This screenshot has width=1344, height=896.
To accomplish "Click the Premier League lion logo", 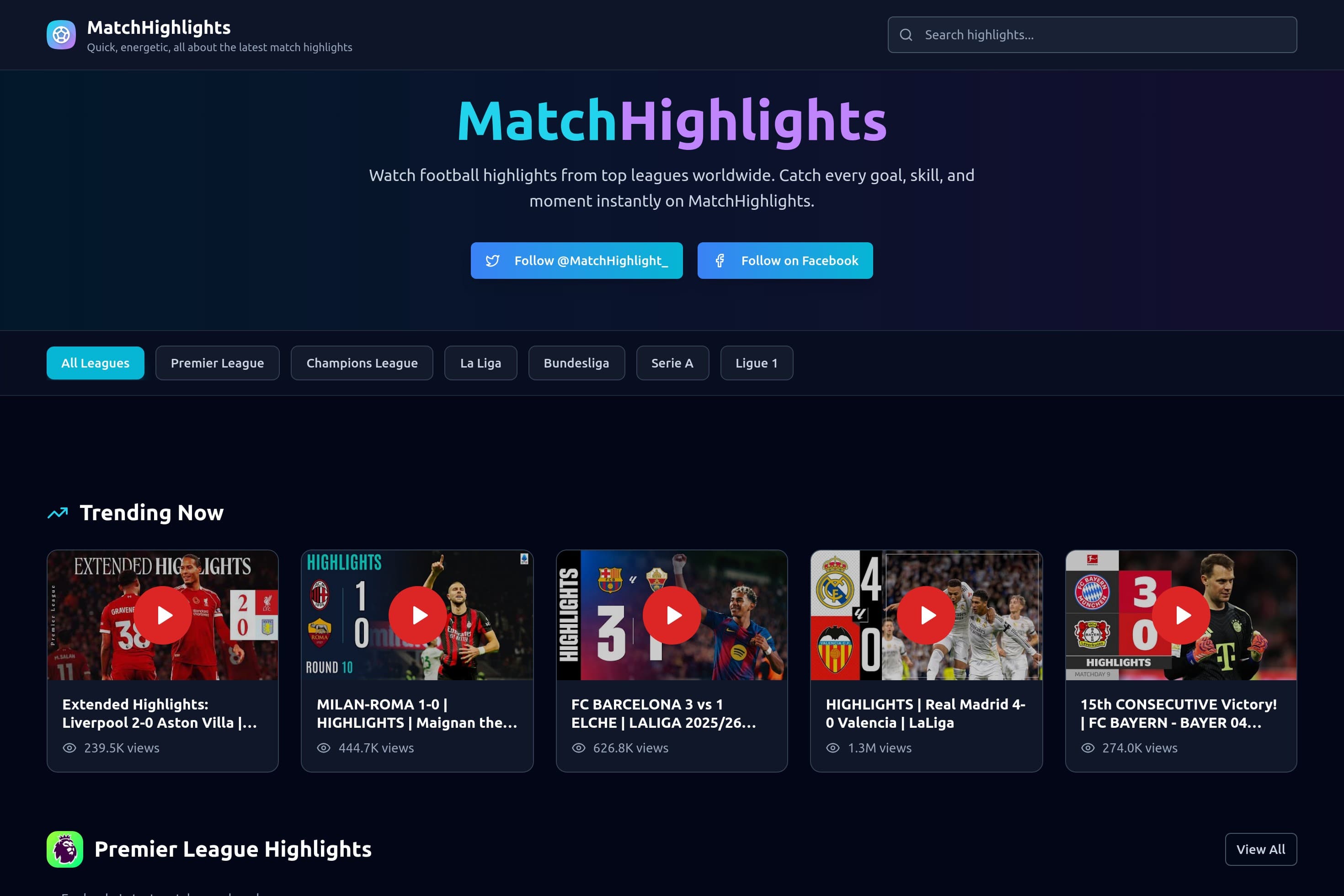I will pyautogui.click(x=64, y=849).
